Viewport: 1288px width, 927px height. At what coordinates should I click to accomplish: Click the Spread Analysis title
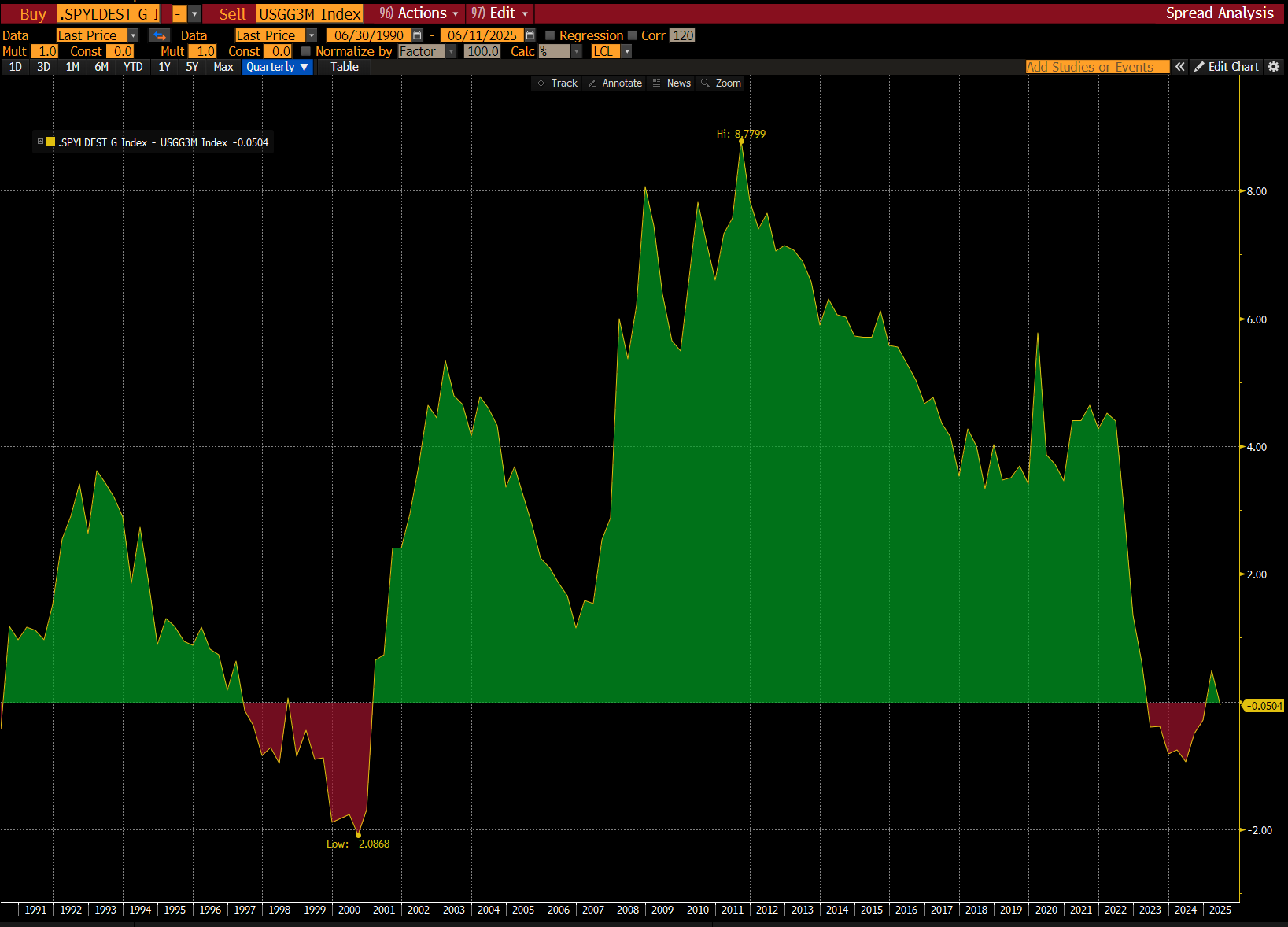tap(1220, 13)
